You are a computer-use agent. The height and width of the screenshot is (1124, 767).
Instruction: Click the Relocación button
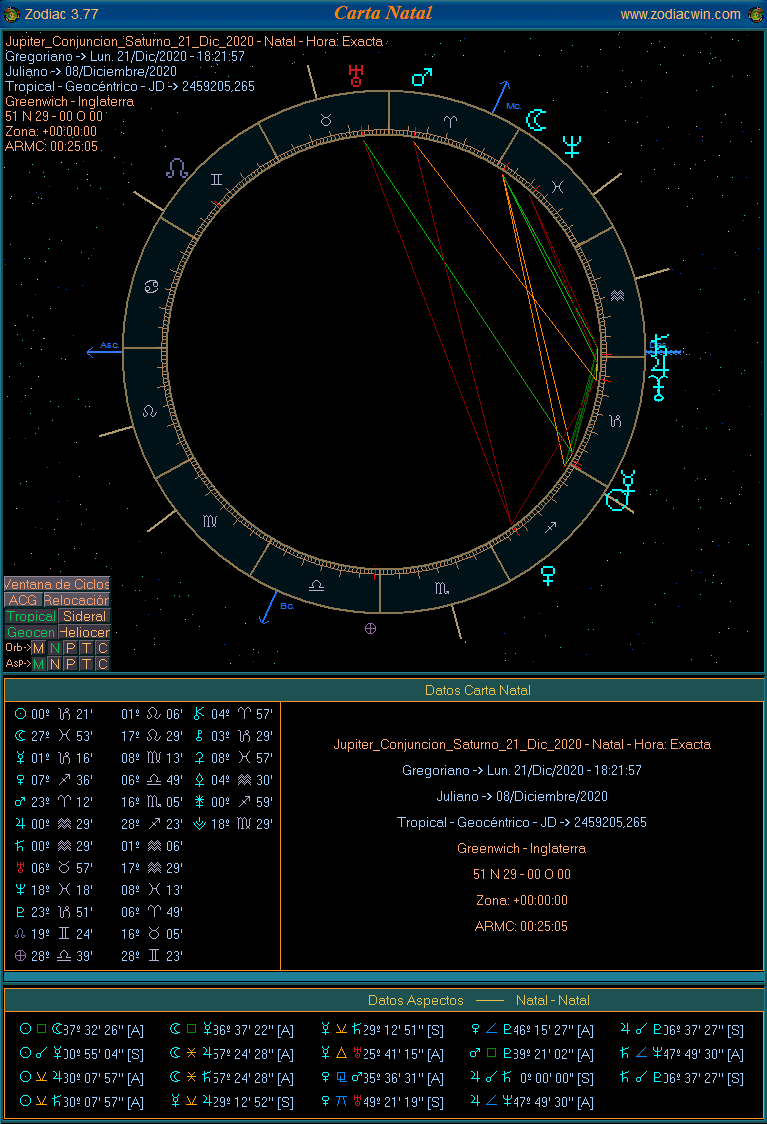click(77, 600)
